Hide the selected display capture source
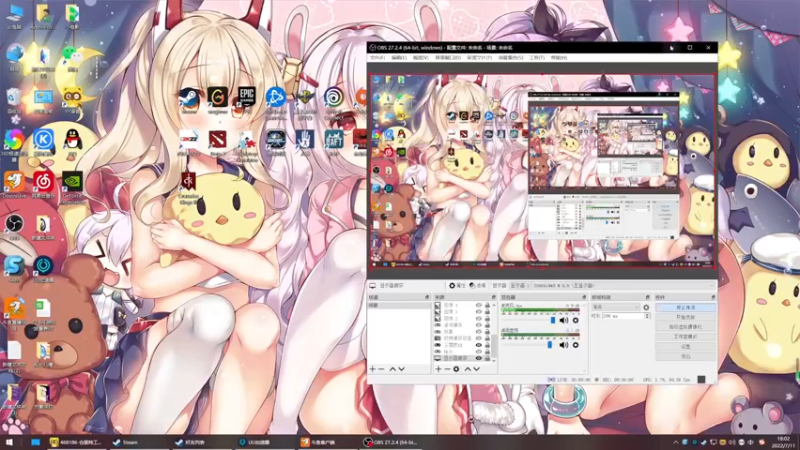Screen dimensions: 800x450 [479, 358]
